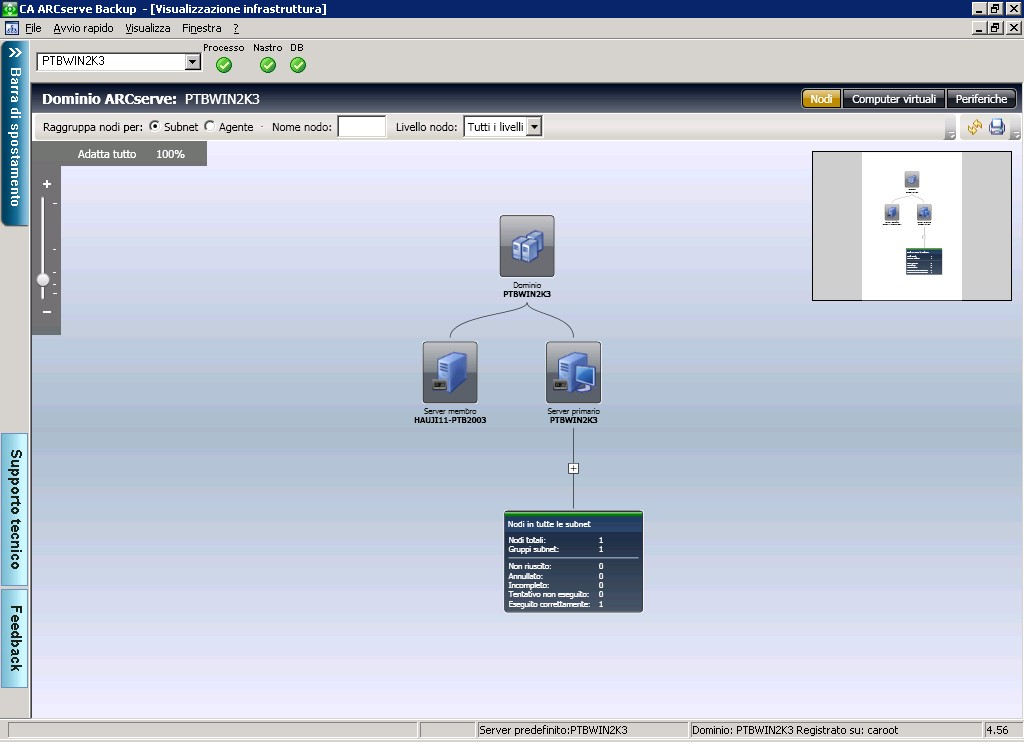1024x742 pixels.
Task: Switch to Computer virtuali view
Action: pos(893,99)
